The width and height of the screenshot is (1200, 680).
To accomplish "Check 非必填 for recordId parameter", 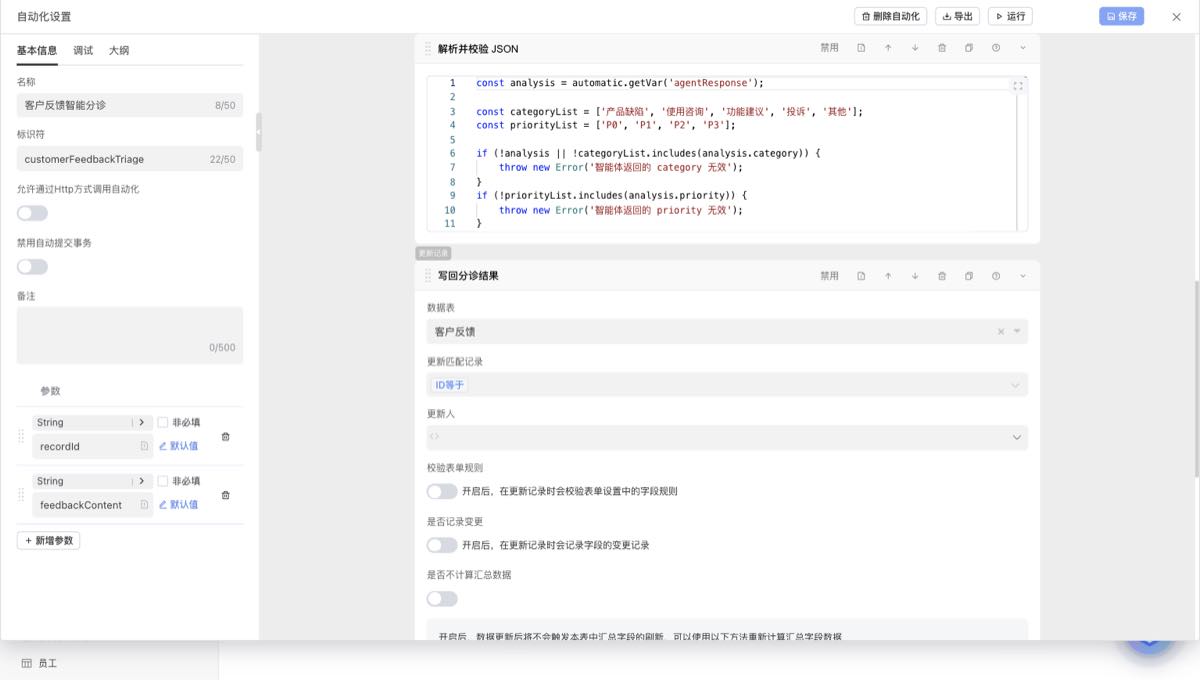I will [x=163, y=422].
